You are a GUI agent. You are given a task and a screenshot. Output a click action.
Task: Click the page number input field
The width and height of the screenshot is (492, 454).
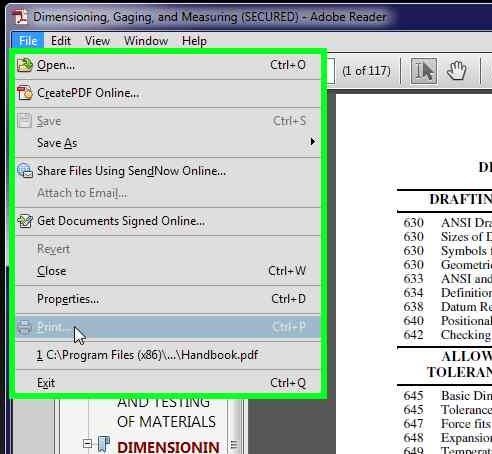click(x=331, y=71)
